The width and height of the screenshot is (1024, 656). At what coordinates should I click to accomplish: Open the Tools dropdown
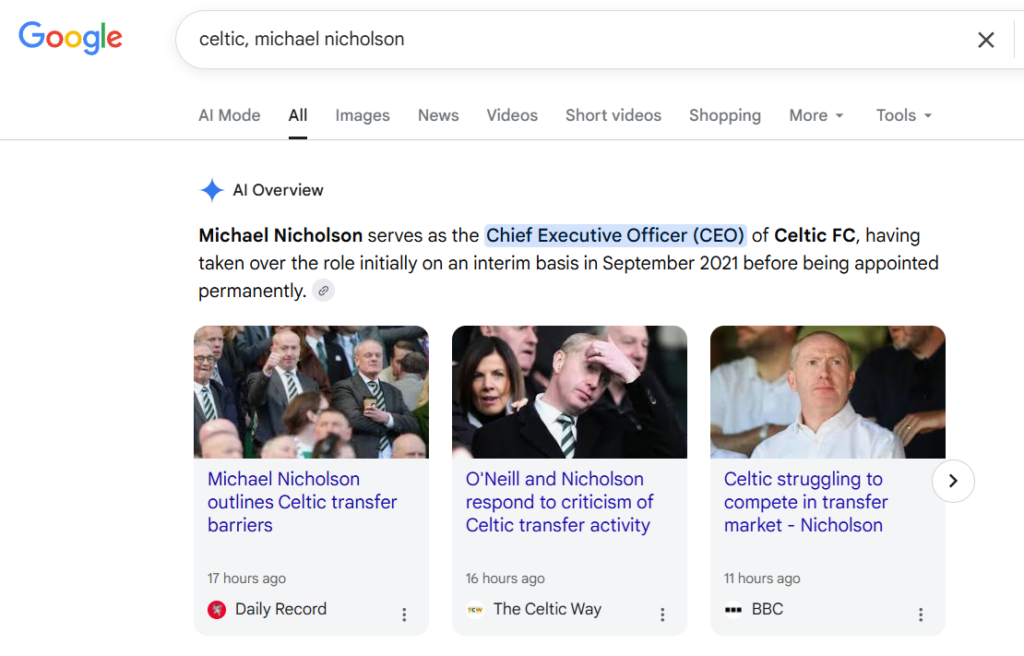[x=904, y=116]
